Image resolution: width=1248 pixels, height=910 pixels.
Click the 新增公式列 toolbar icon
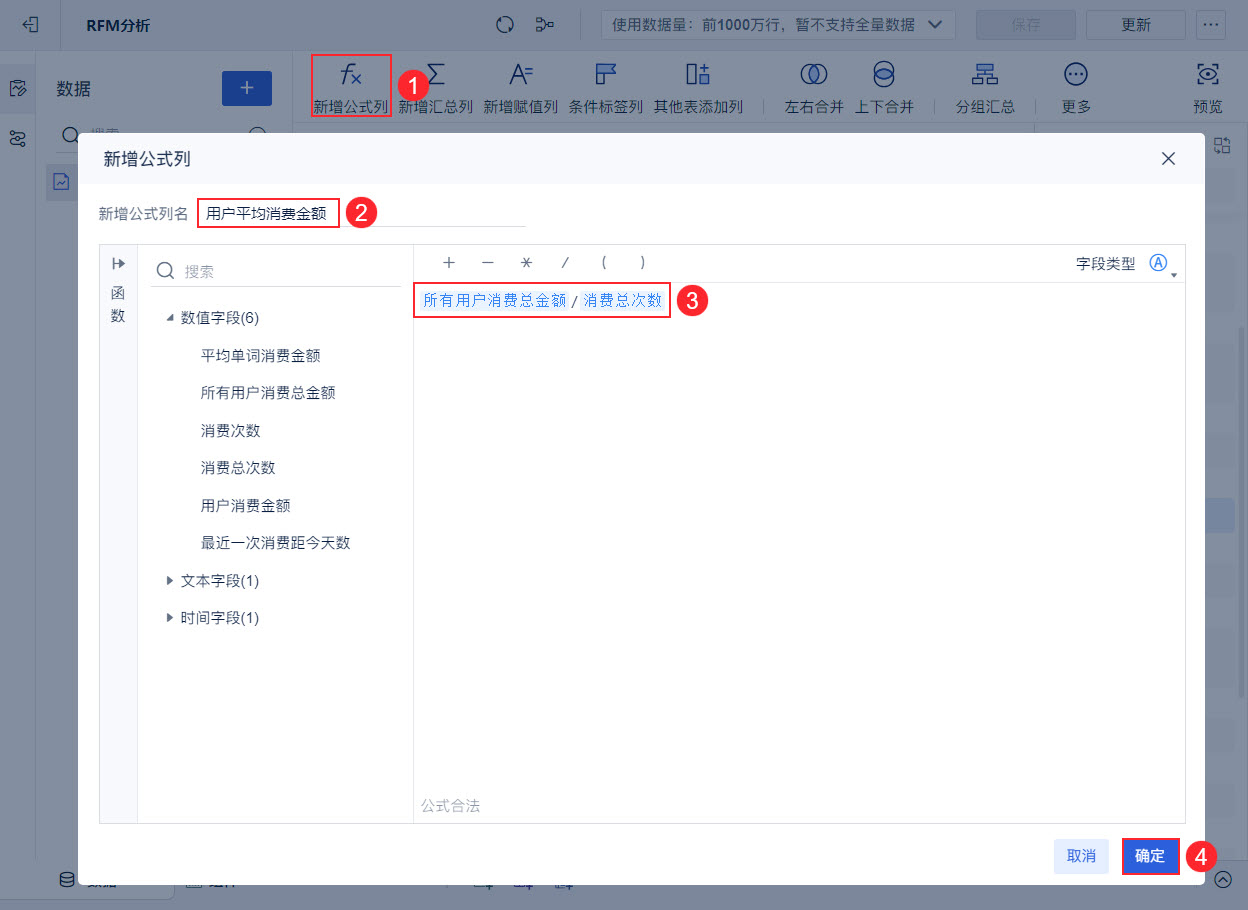(351, 74)
